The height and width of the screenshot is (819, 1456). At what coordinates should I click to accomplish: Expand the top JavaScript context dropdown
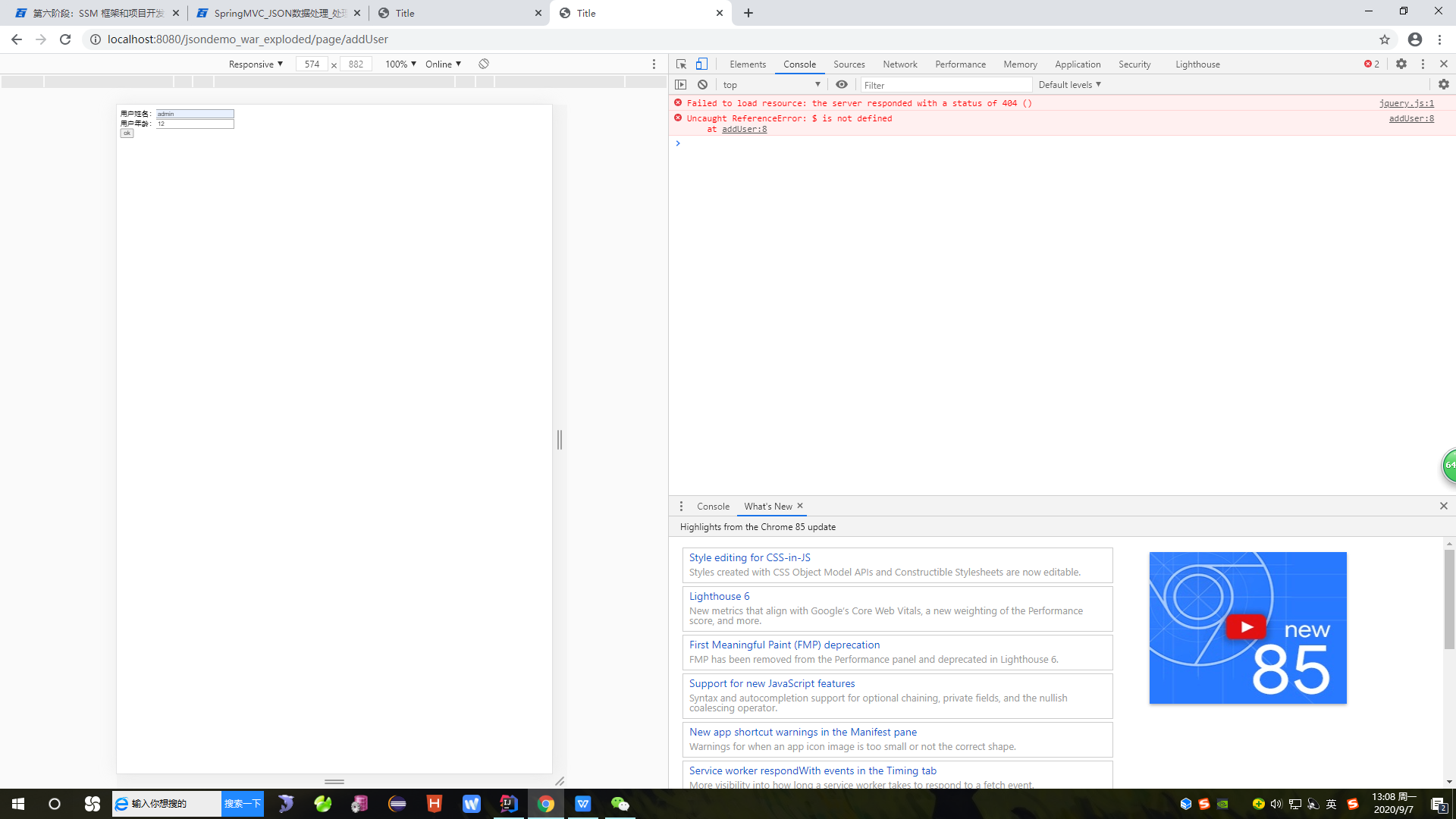(772, 85)
